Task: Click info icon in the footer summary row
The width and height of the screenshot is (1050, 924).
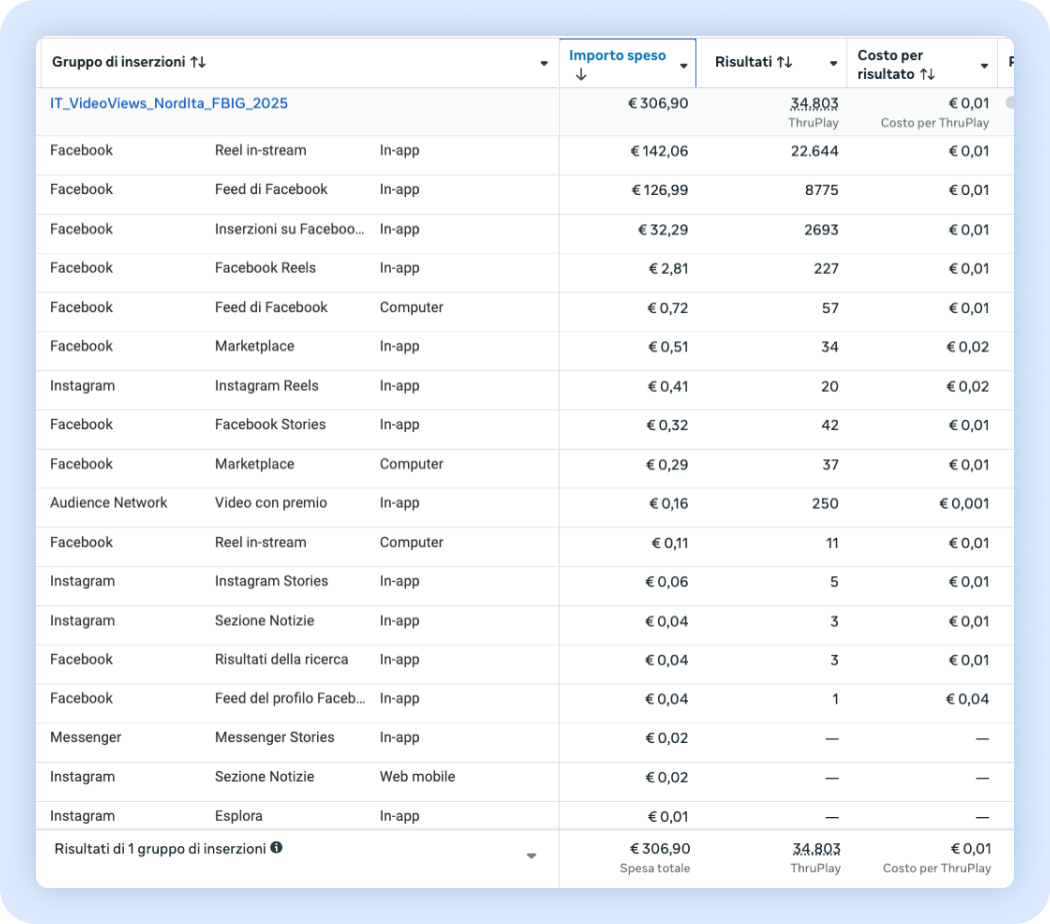Action: 276,848
